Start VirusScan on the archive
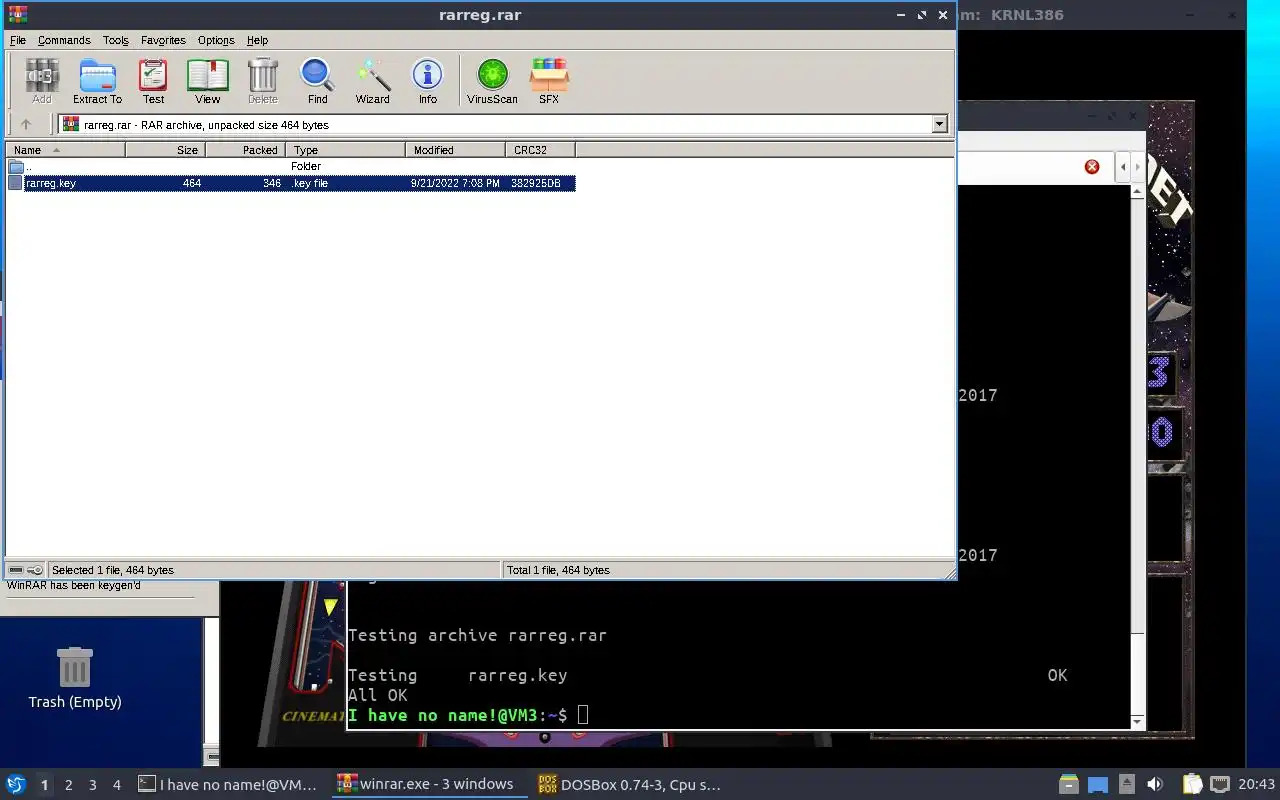The height and width of the screenshot is (800, 1280). click(492, 81)
